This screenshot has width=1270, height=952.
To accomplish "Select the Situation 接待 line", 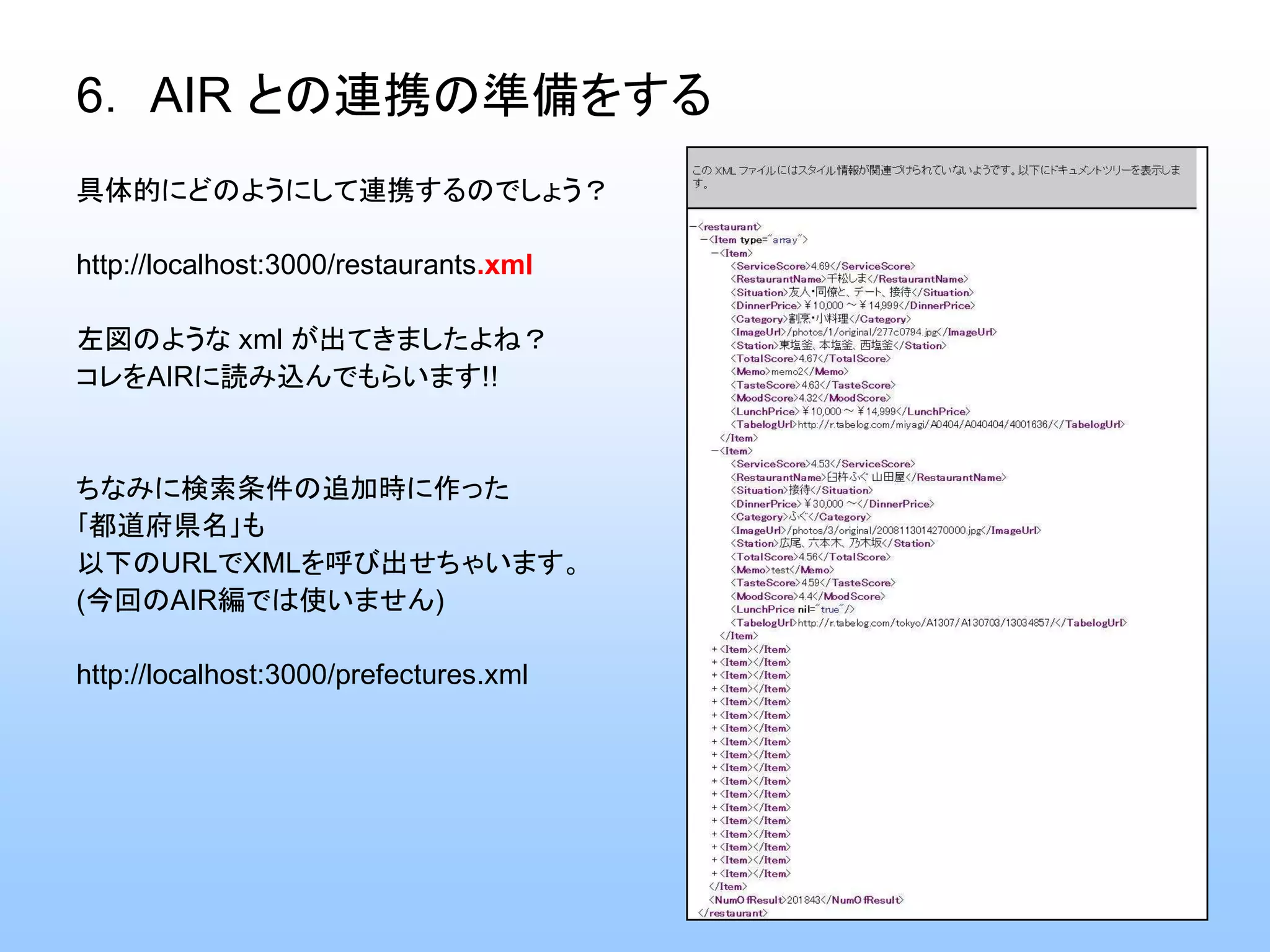I will (802, 491).
